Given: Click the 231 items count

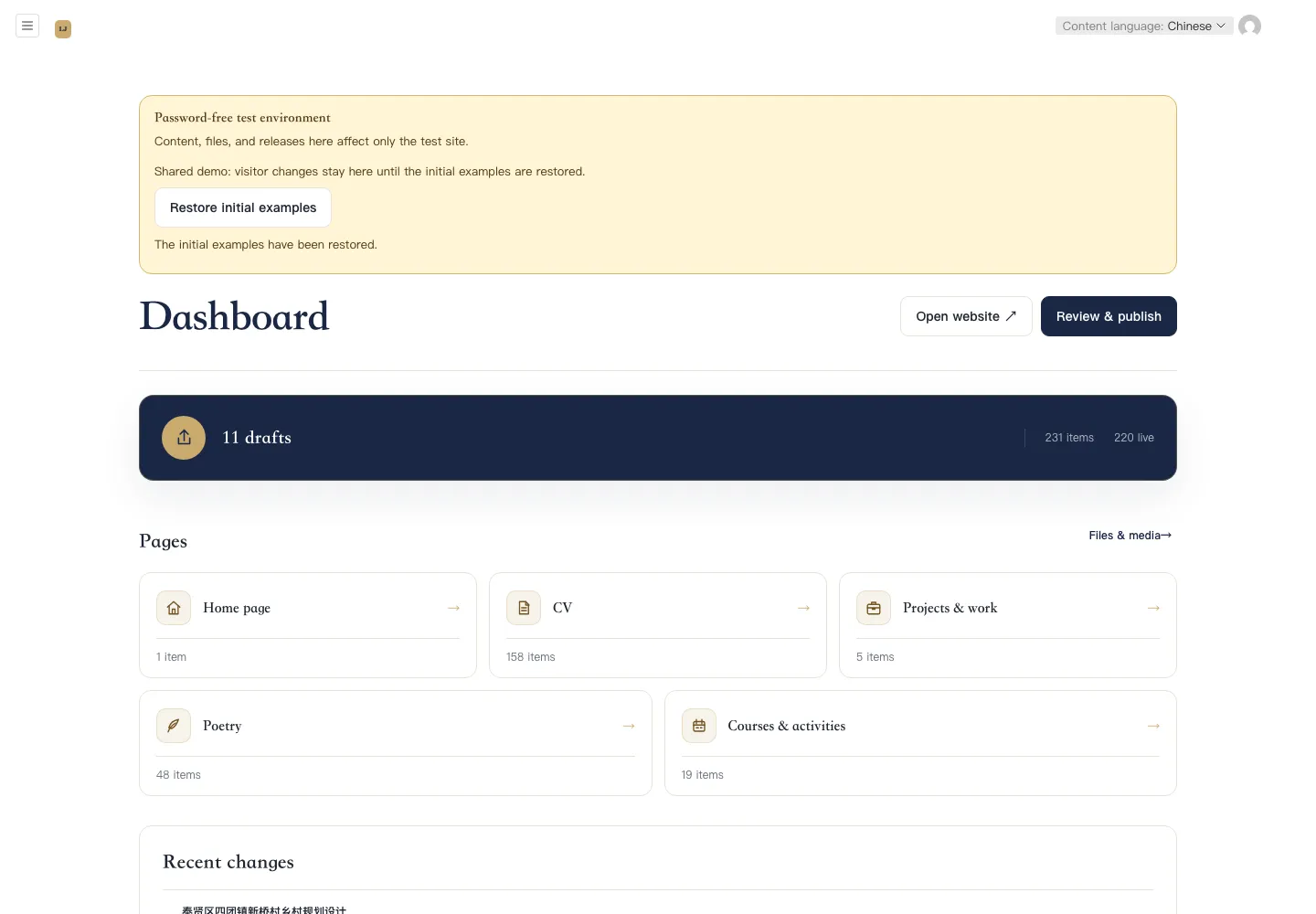Looking at the screenshot, I should 1069,438.
